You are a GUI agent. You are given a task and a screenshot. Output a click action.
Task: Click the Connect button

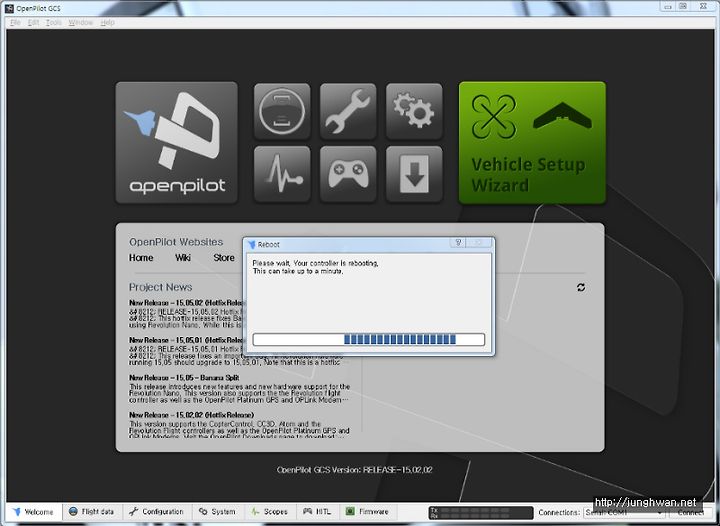pyautogui.click(x=692, y=513)
